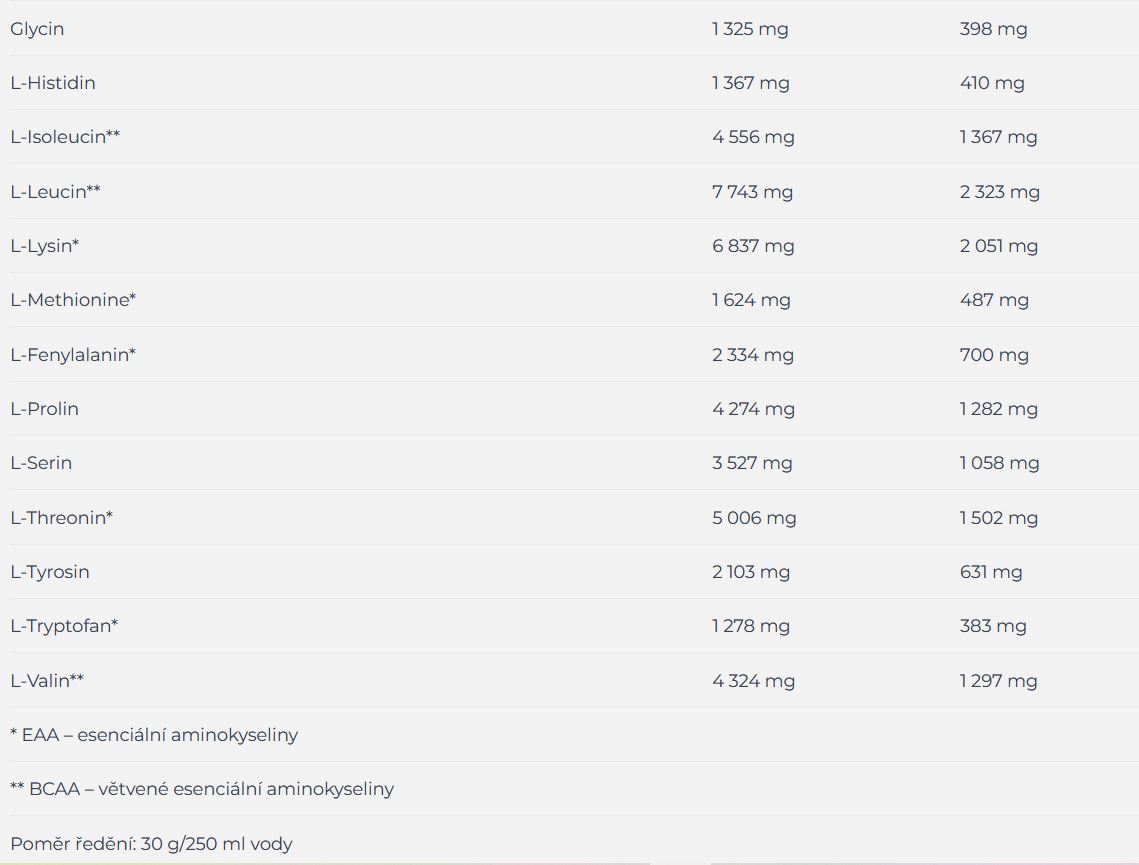This screenshot has height=865, width=1139.
Task: Select the L-Prolin 4 274 mg value
Action: [x=753, y=409]
